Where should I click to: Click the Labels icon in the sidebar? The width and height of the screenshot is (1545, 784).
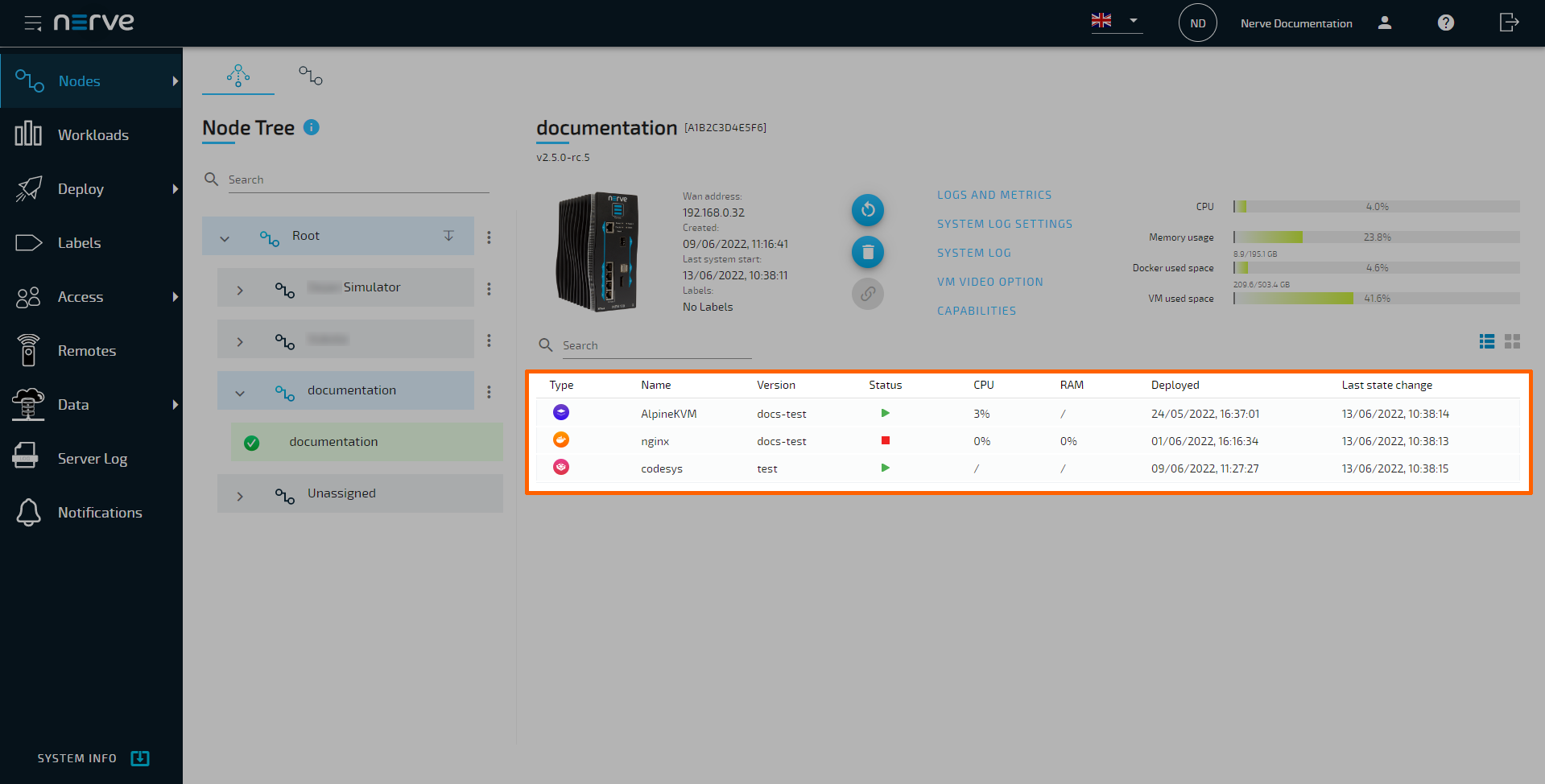[x=29, y=242]
